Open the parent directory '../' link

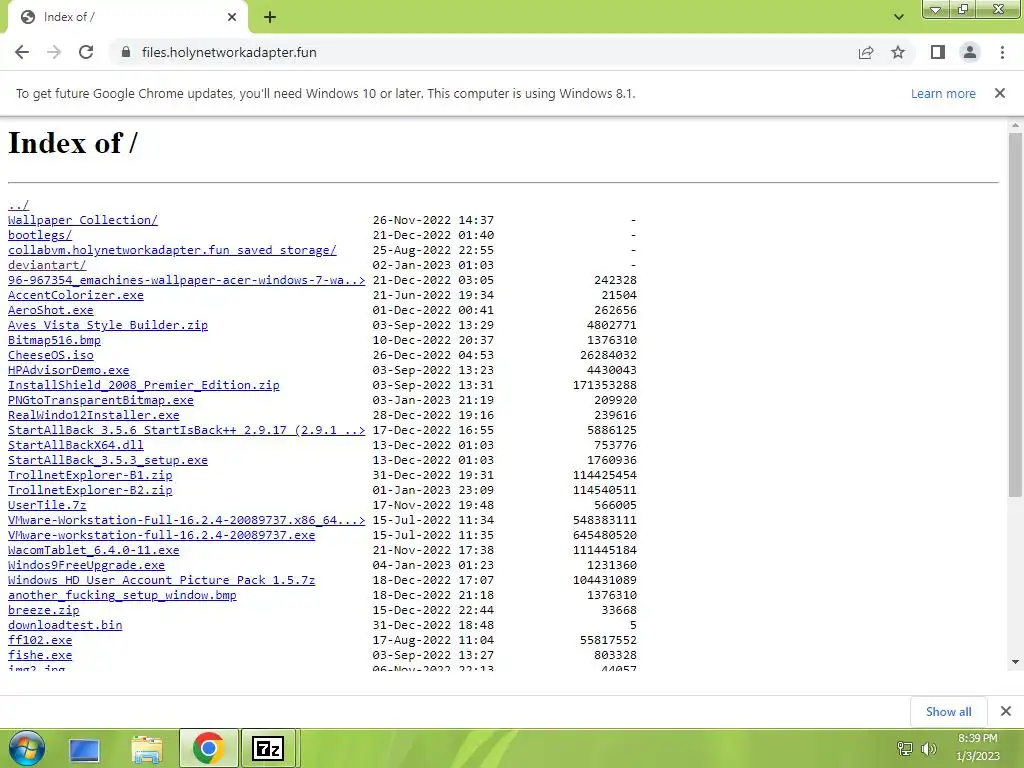(18, 205)
